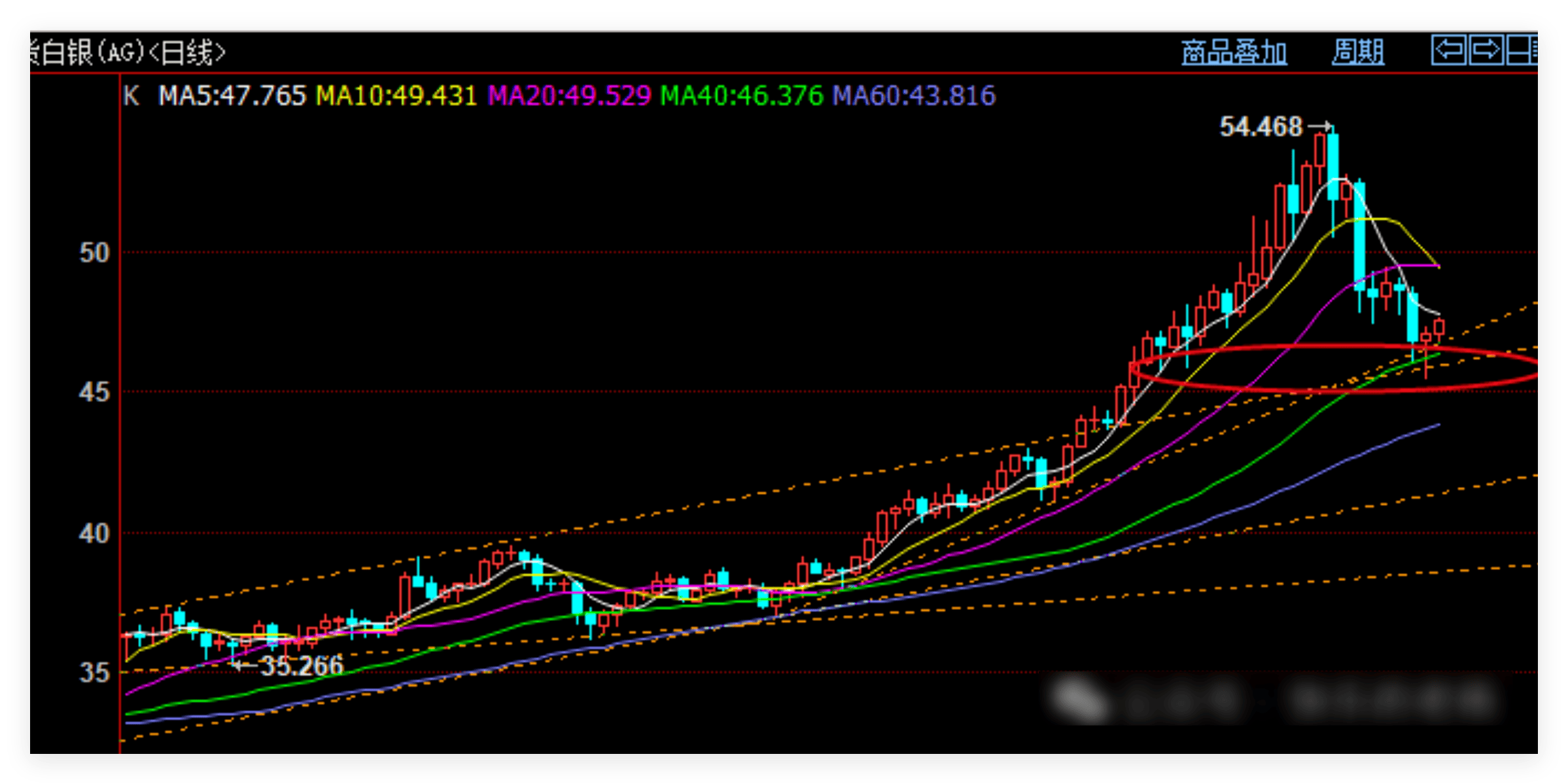Click the K indicator label

[x=131, y=96]
